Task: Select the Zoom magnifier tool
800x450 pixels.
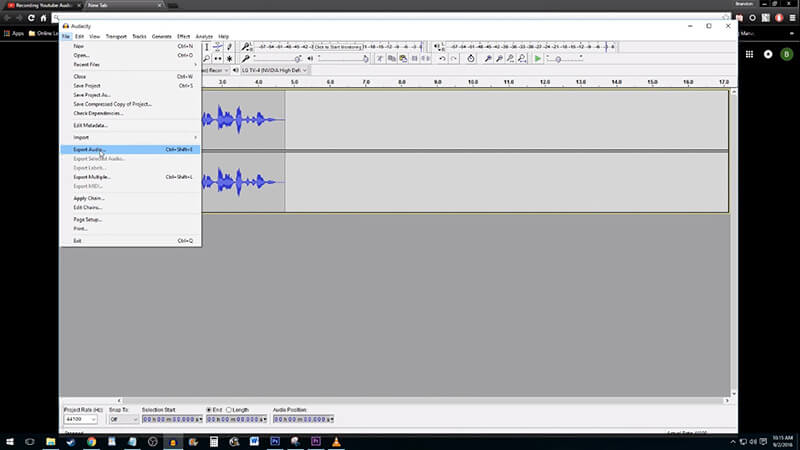Action: click(x=207, y=59)
